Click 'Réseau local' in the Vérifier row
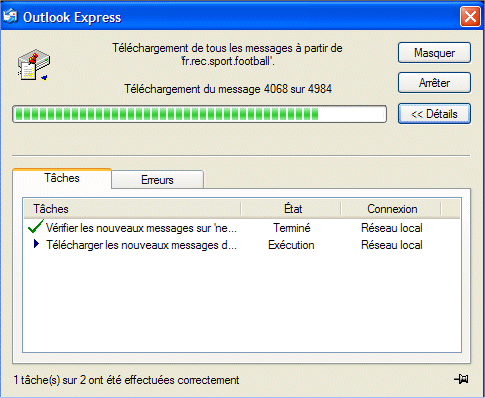 [x=392, y=228]
